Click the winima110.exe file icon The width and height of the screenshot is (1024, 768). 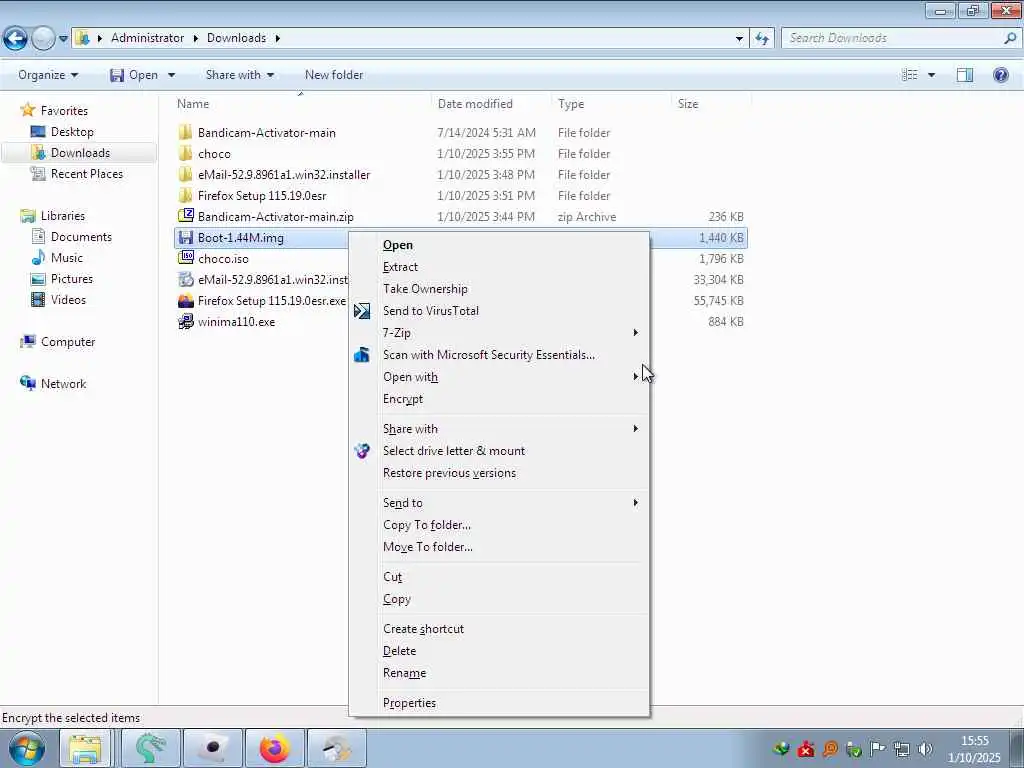click(186, 321)
